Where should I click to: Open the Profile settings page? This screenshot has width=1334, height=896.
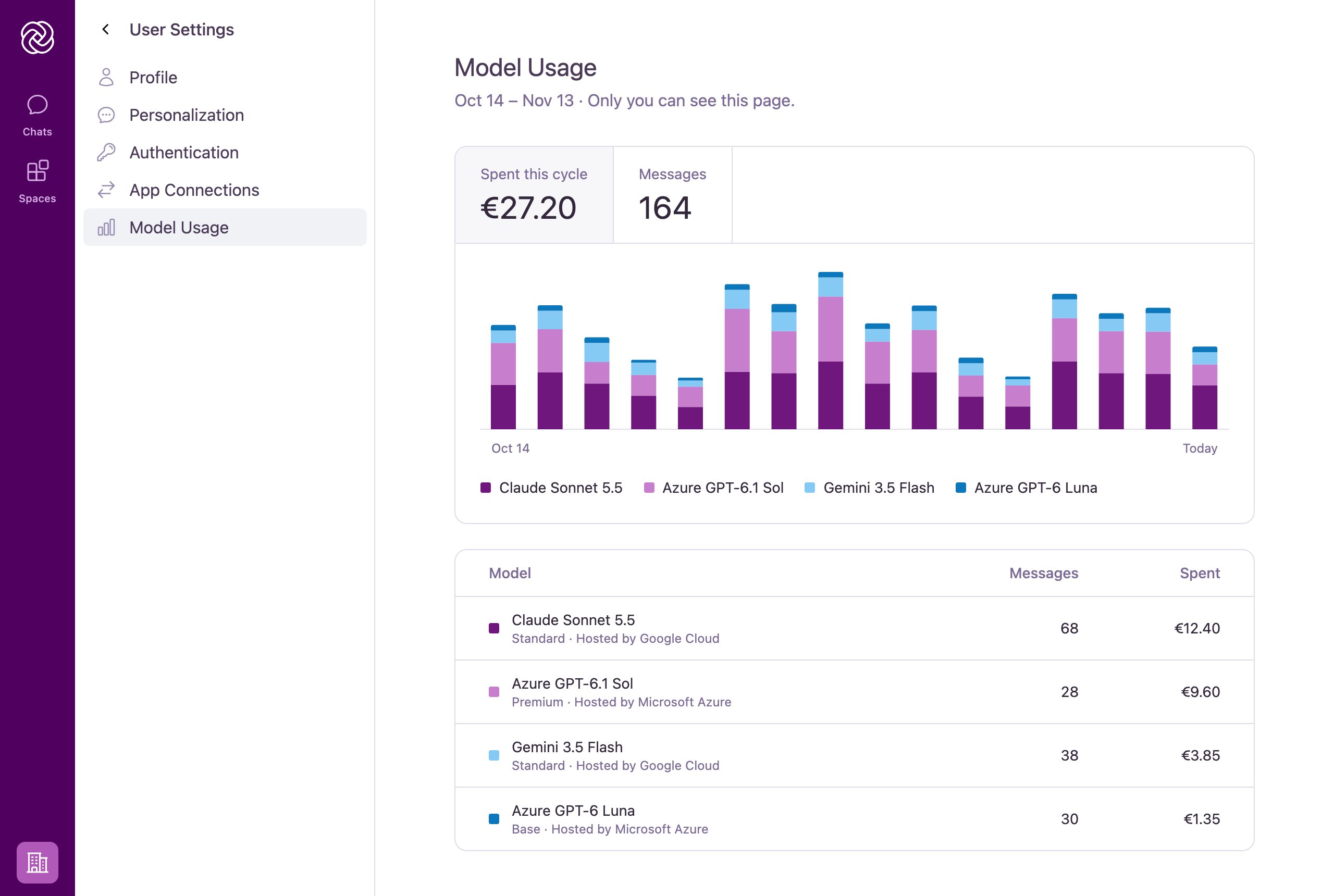225,77
